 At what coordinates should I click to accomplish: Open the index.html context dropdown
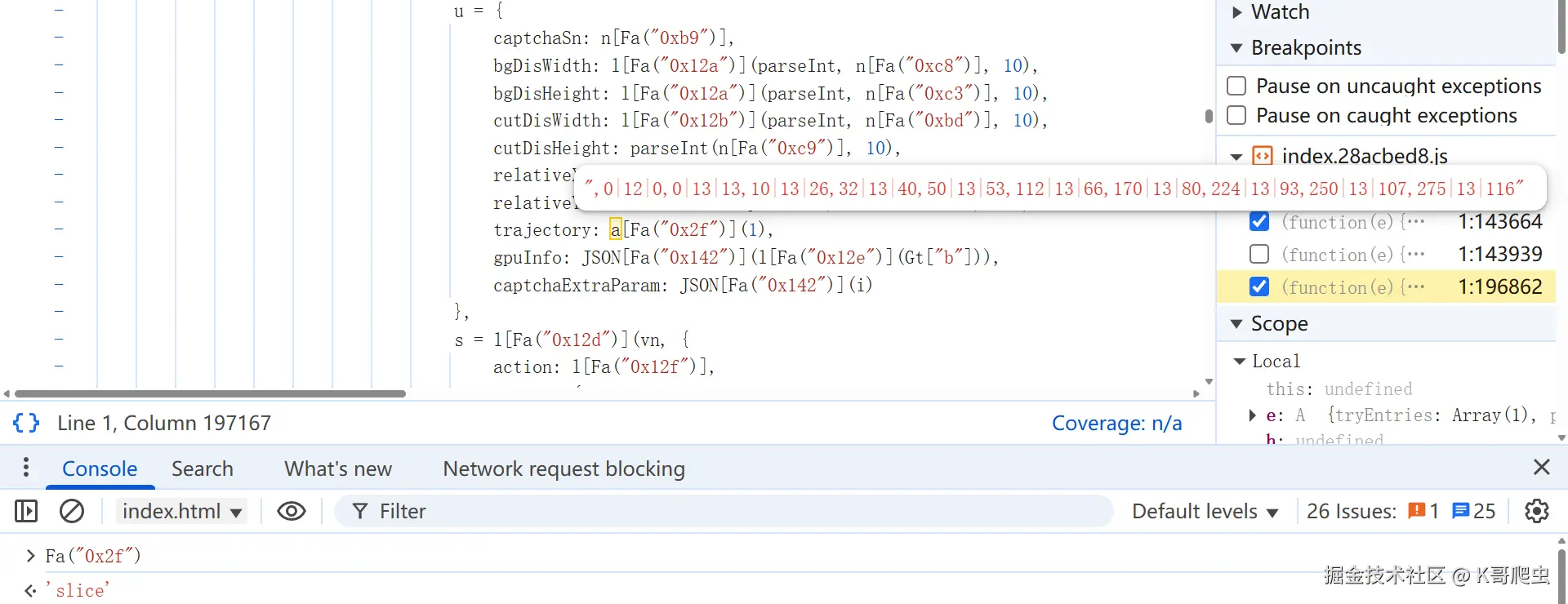[181, 511]
